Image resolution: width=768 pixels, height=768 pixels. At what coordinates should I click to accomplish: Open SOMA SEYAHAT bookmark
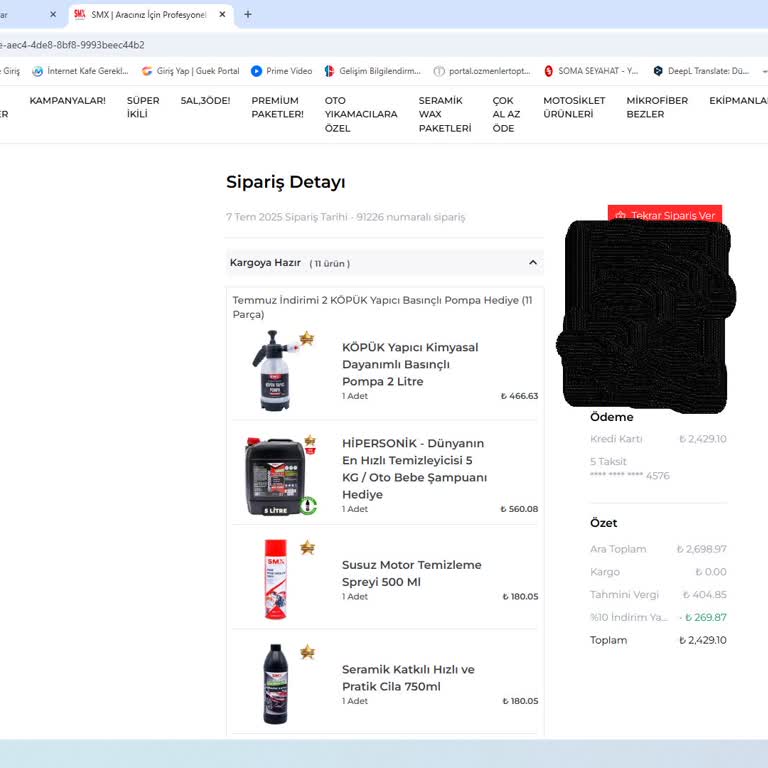[591, 71]
